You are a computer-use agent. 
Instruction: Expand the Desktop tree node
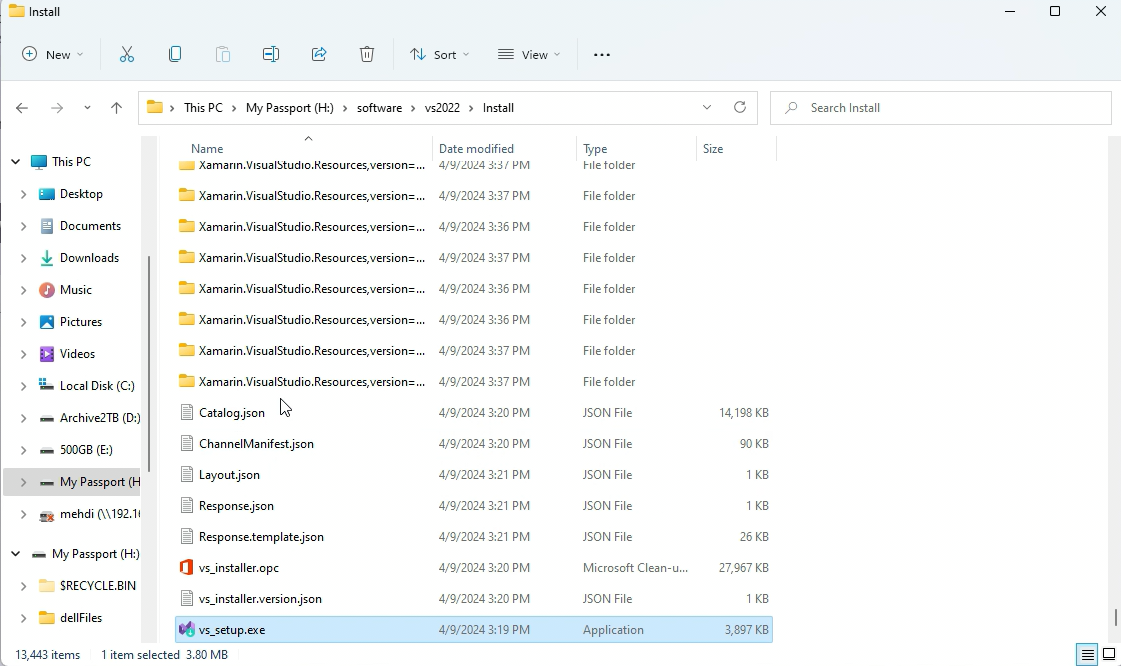click(x=23, y=194)
